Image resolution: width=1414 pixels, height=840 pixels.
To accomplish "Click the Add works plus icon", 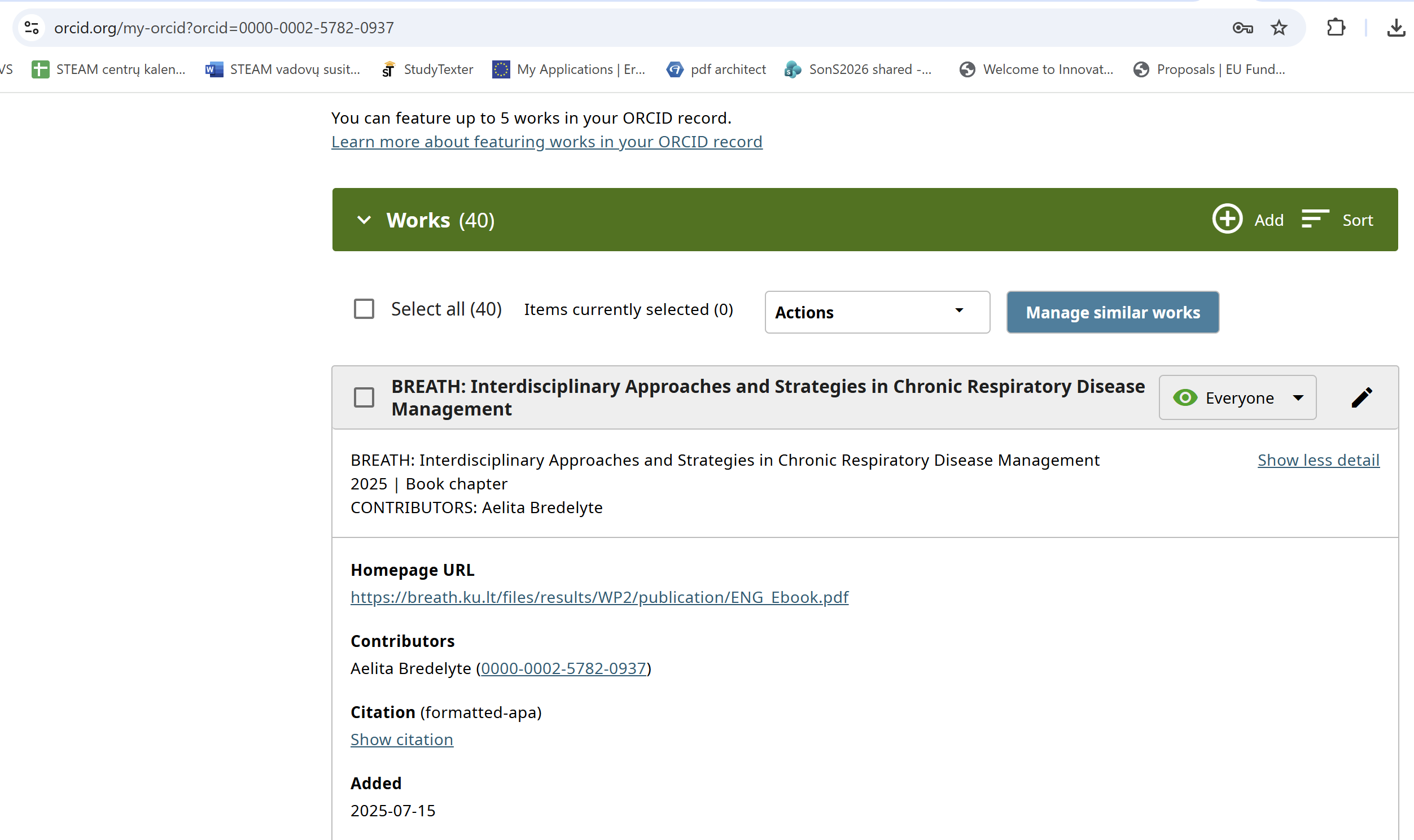I will pos(1227,219).
